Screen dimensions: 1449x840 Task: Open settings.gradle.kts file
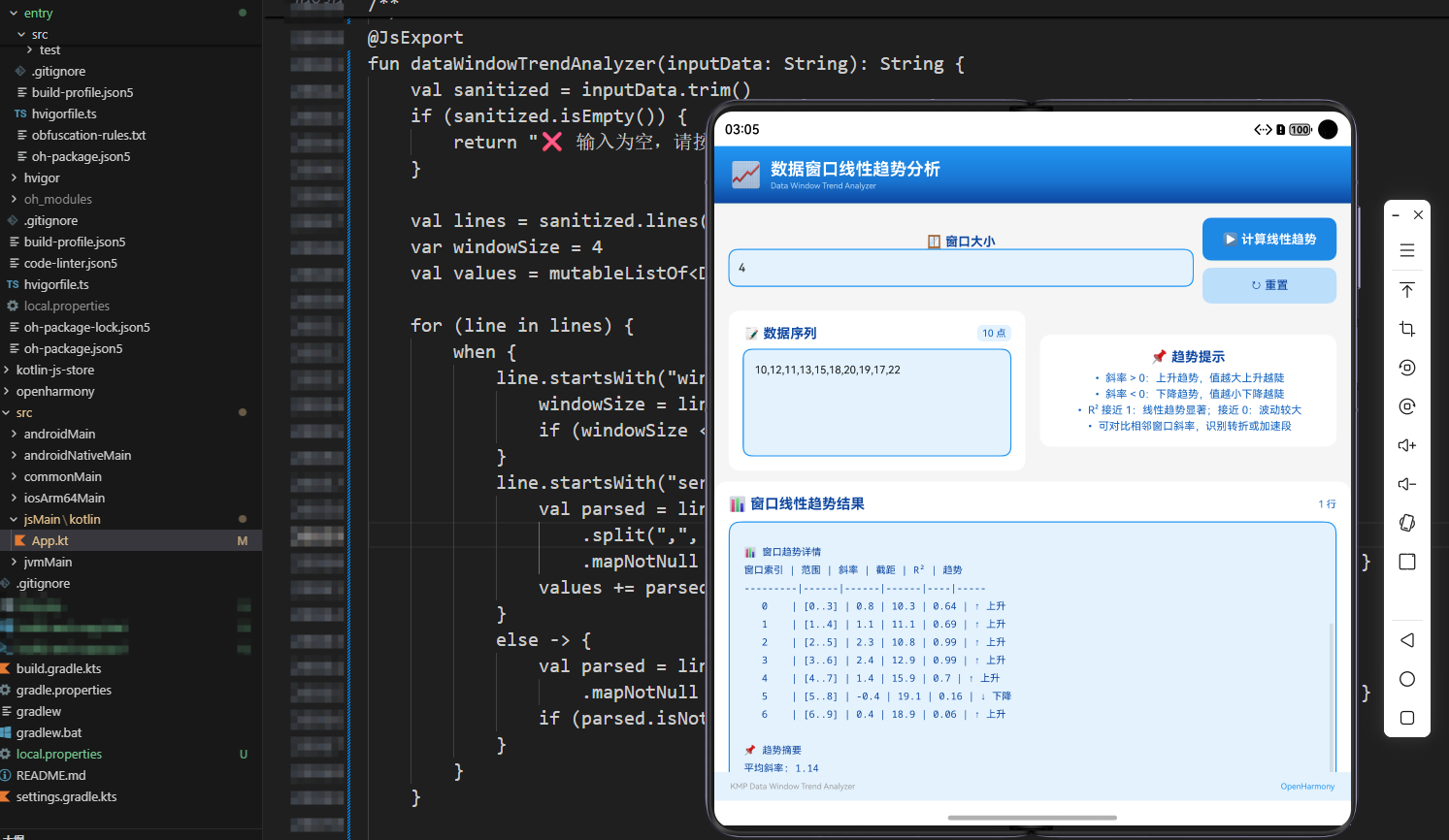click(x=66, y=796)
